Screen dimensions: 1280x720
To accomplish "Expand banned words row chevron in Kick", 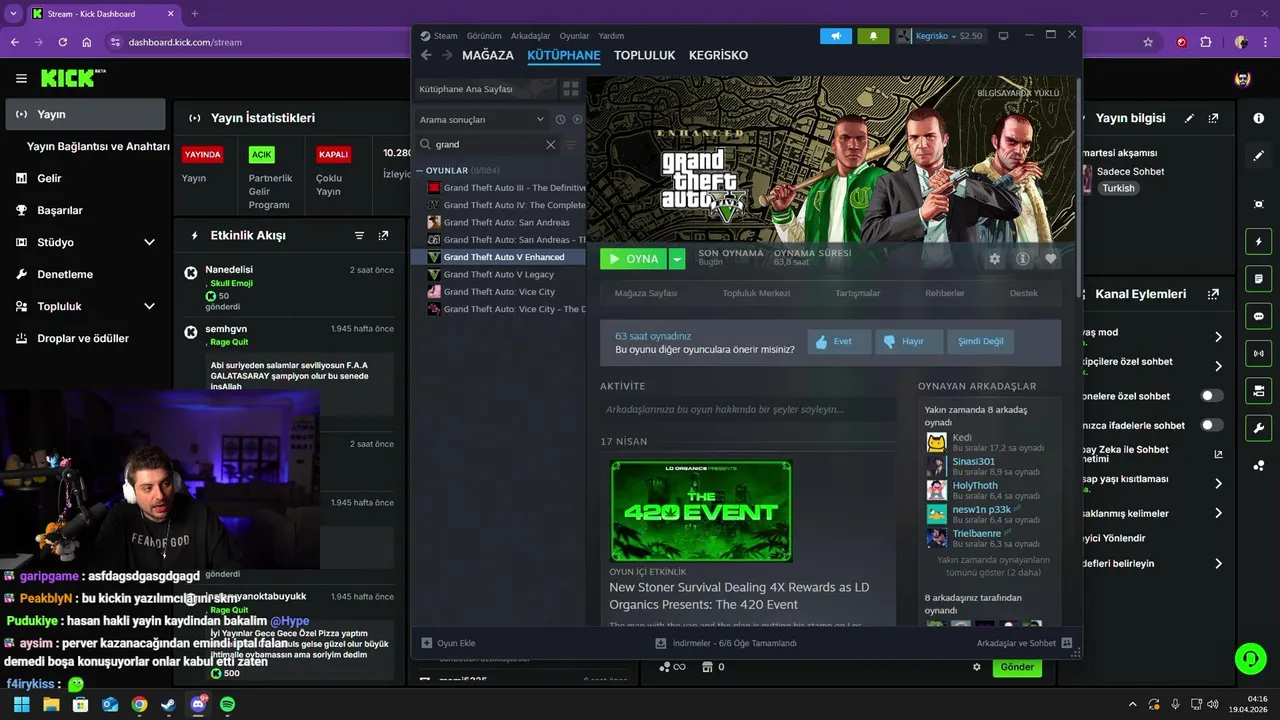I will [1218, 513].
